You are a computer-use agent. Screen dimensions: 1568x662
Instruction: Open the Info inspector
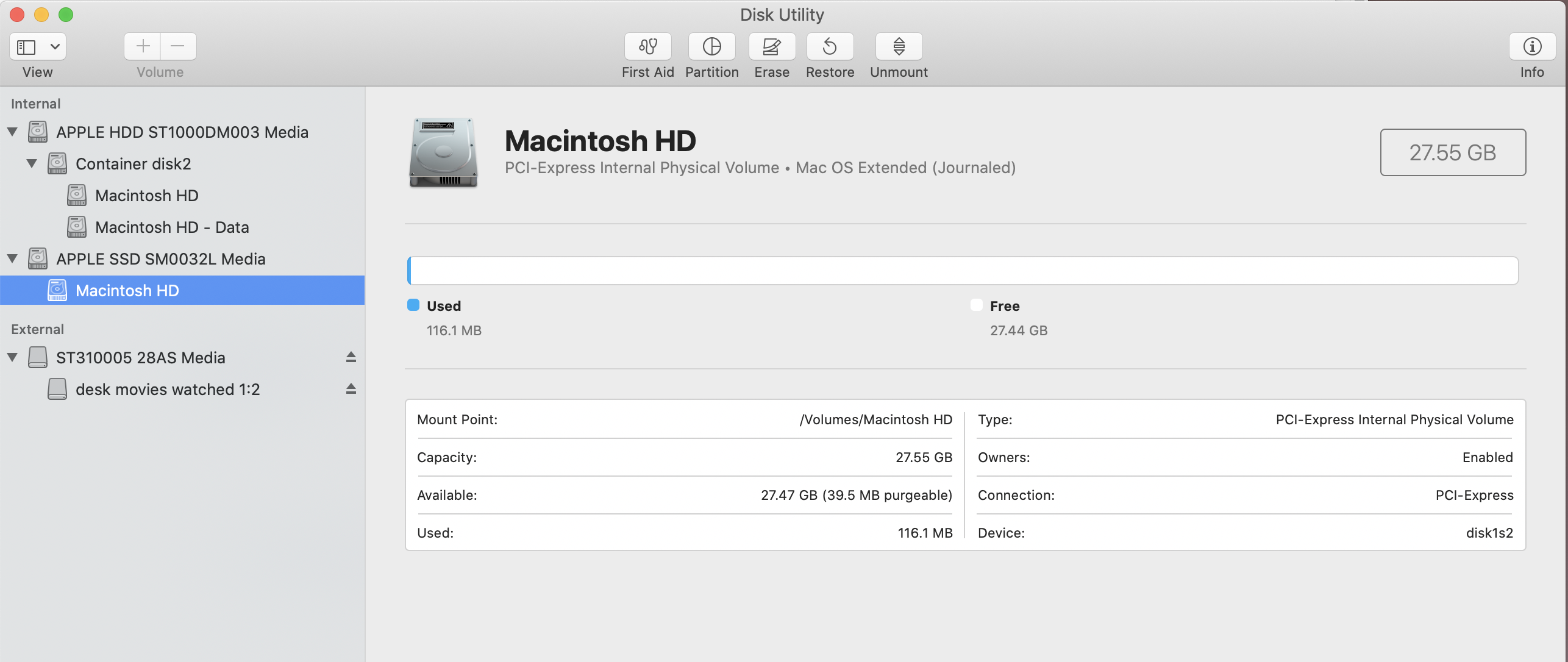(x=1531, y=47)
